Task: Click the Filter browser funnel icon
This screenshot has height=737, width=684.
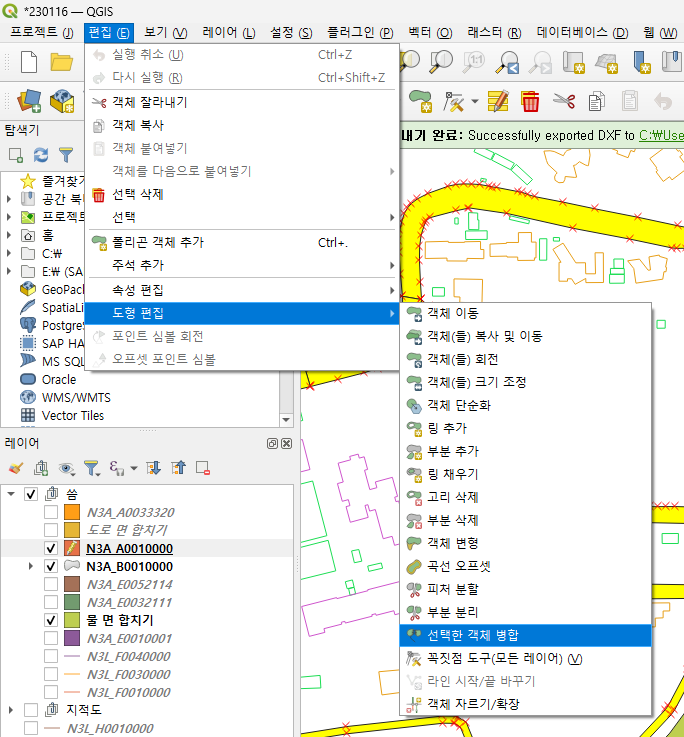Action: click(66, 155)
